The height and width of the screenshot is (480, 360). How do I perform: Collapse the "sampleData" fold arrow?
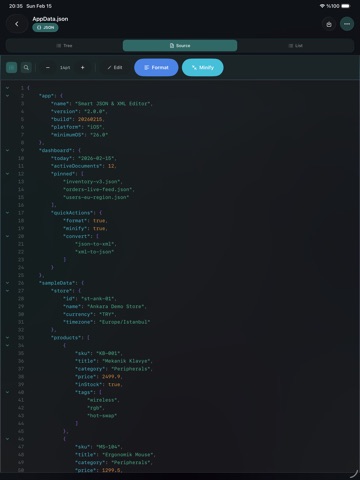7,283
